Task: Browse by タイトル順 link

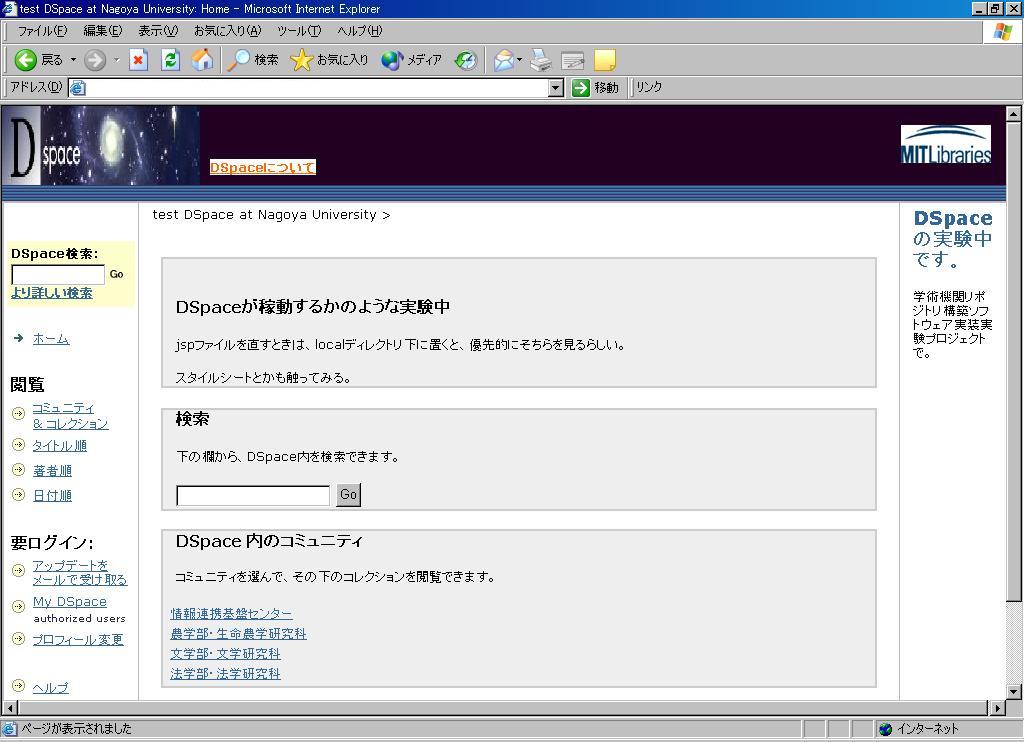Action: (59, 446)
